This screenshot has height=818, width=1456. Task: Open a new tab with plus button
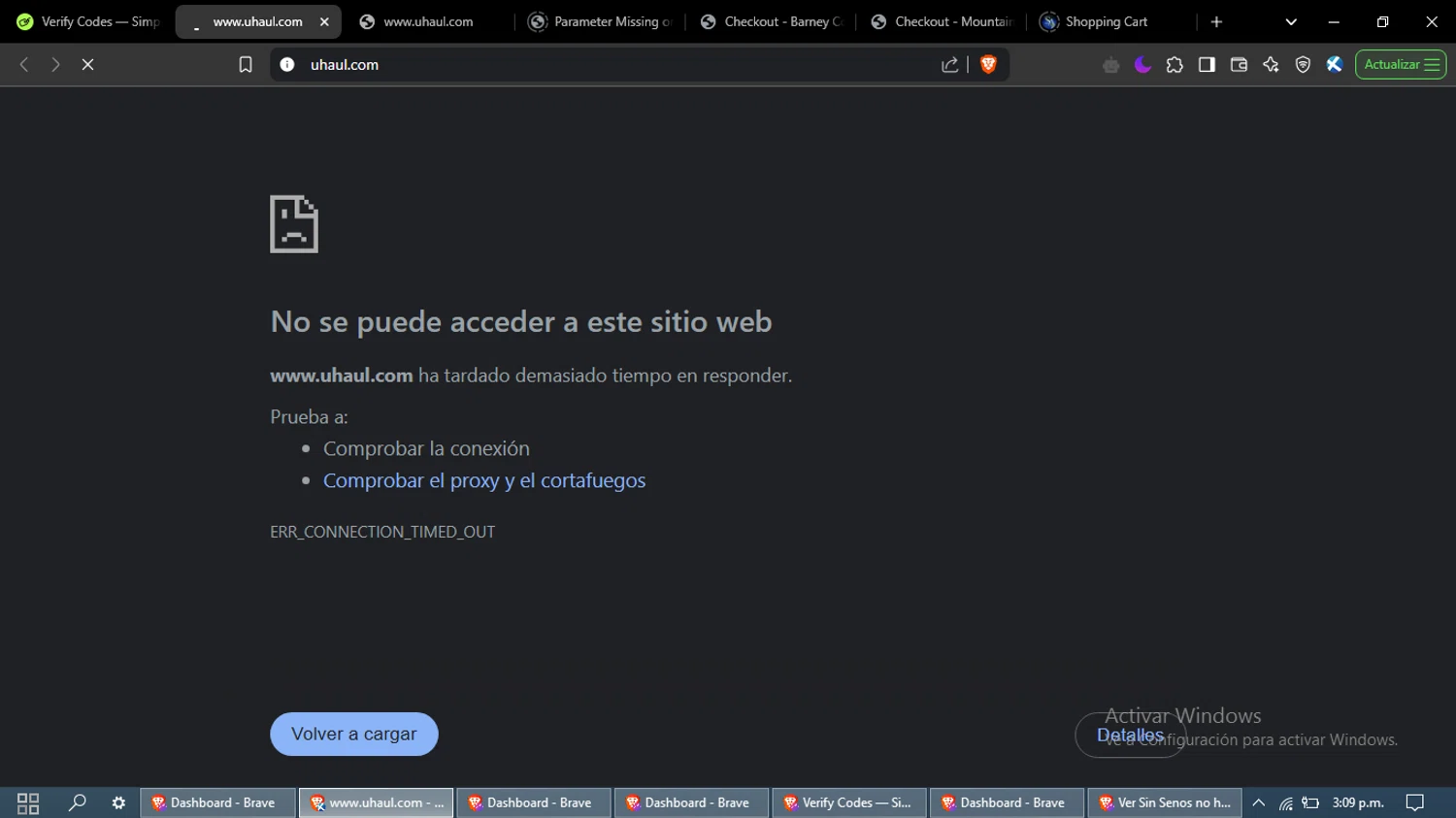1216,21
